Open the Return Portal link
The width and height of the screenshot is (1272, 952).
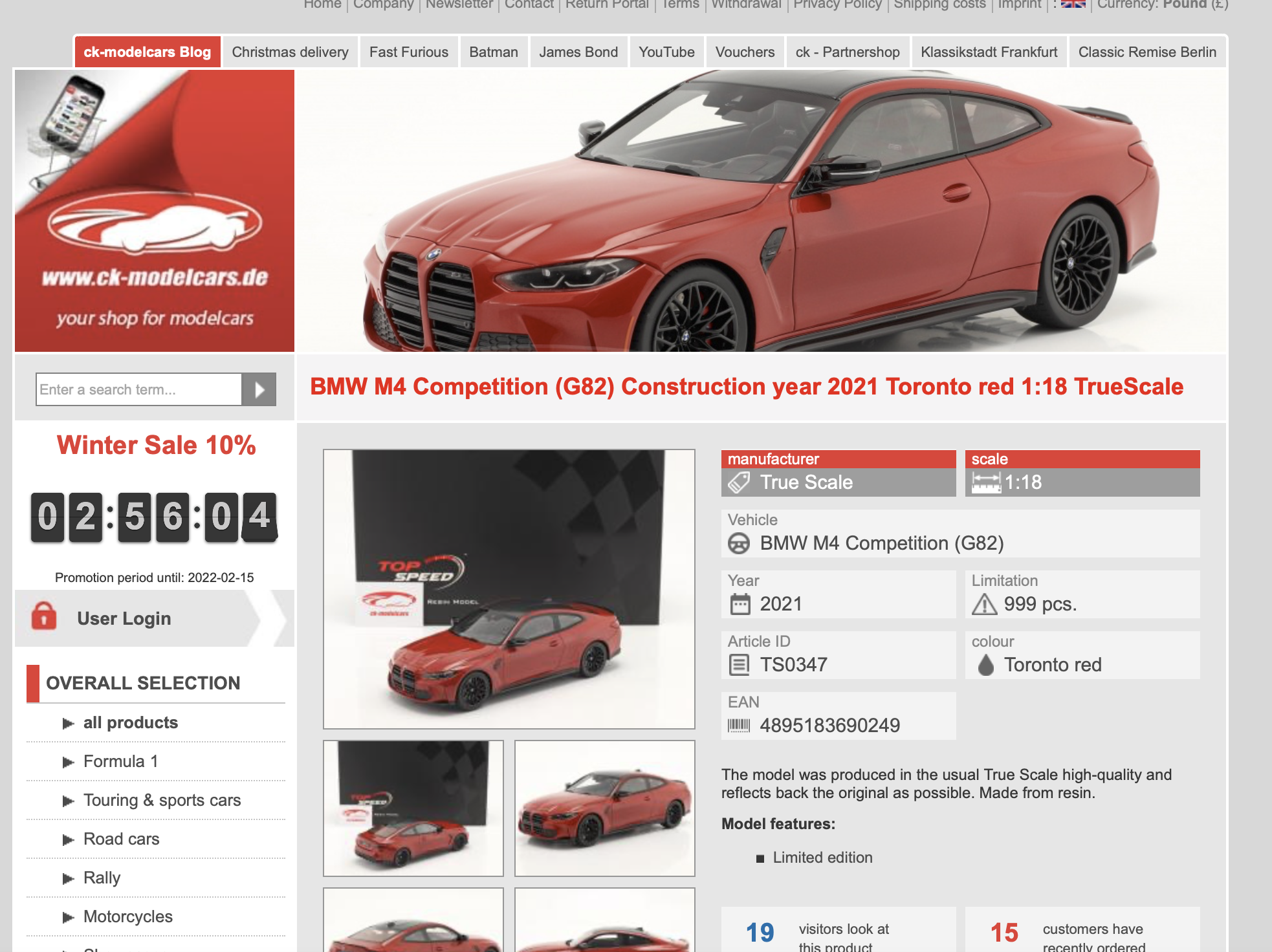click(607, 5)
